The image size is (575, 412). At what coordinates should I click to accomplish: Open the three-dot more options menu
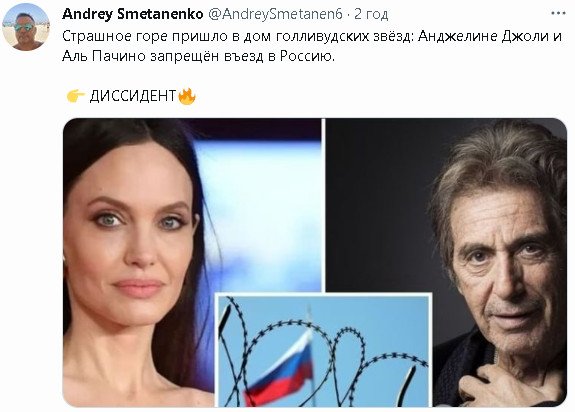558,13
